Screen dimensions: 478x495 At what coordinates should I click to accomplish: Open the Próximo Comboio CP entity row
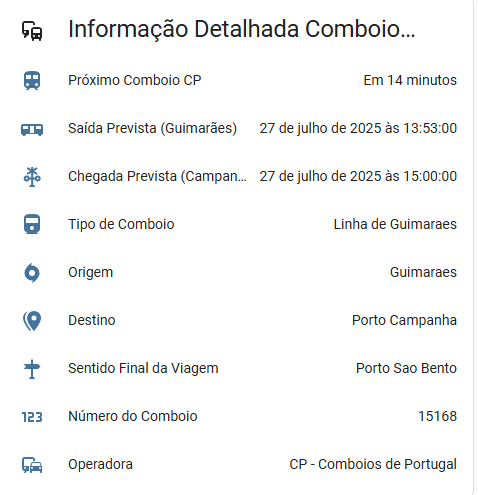coord(239,80)
